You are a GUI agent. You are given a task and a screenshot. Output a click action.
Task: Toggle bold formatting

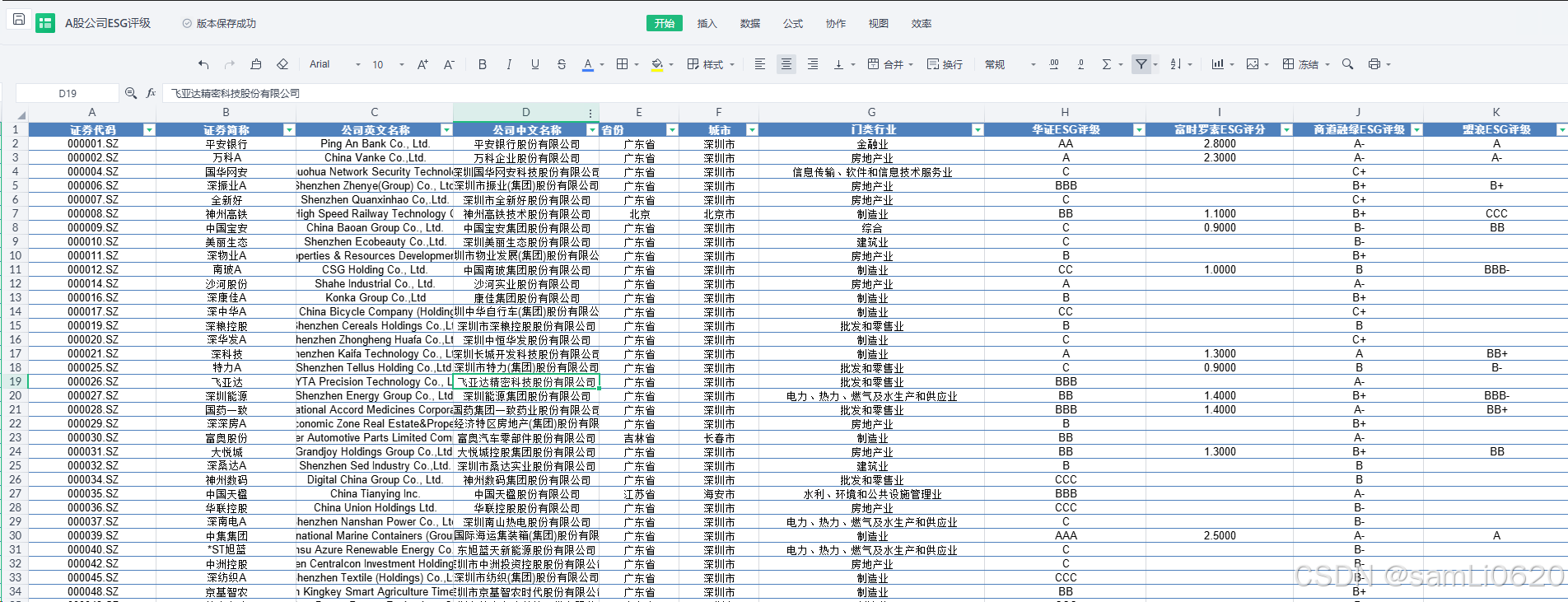(x=483, y=64)
